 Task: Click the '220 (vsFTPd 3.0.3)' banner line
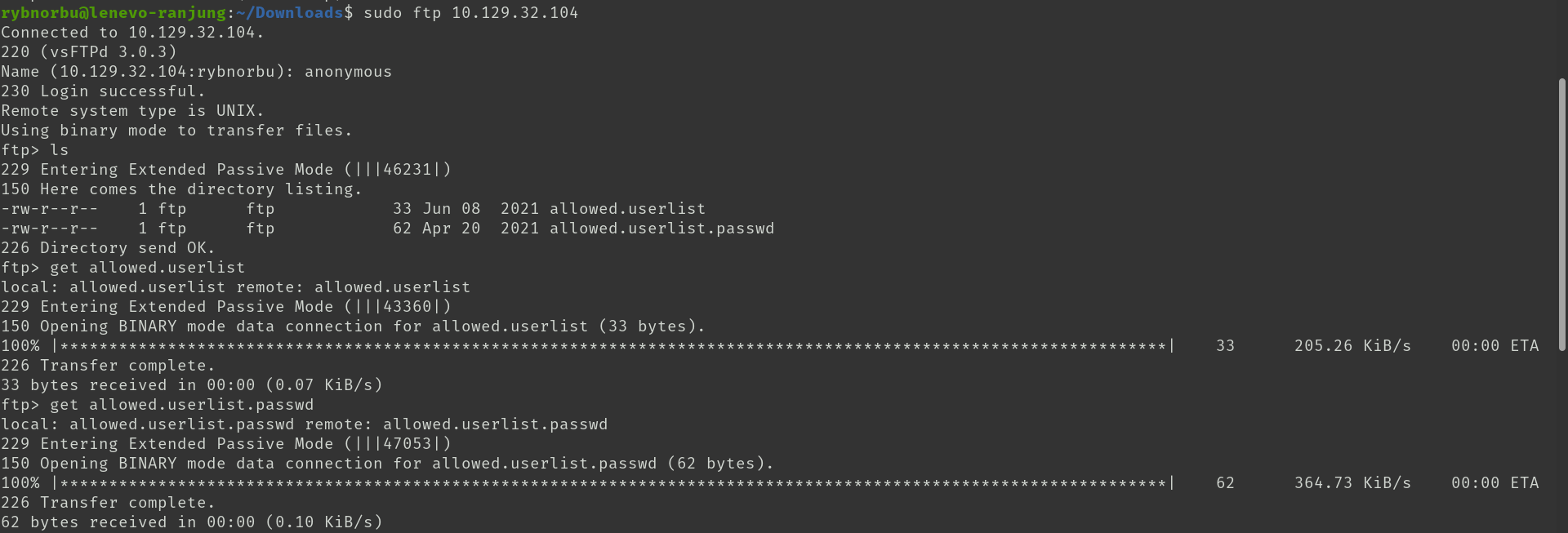pos(88,52)
